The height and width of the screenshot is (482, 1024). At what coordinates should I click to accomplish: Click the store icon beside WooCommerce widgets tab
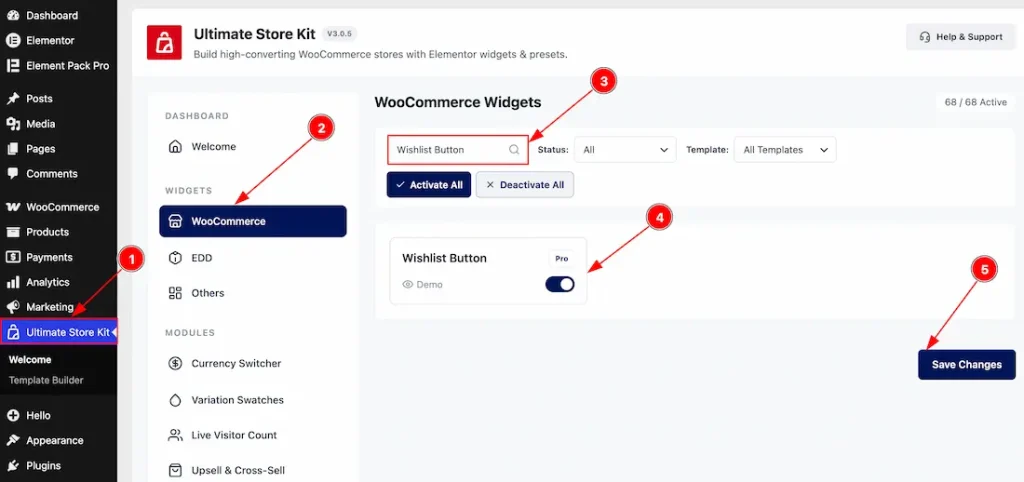tap(175, 221)
